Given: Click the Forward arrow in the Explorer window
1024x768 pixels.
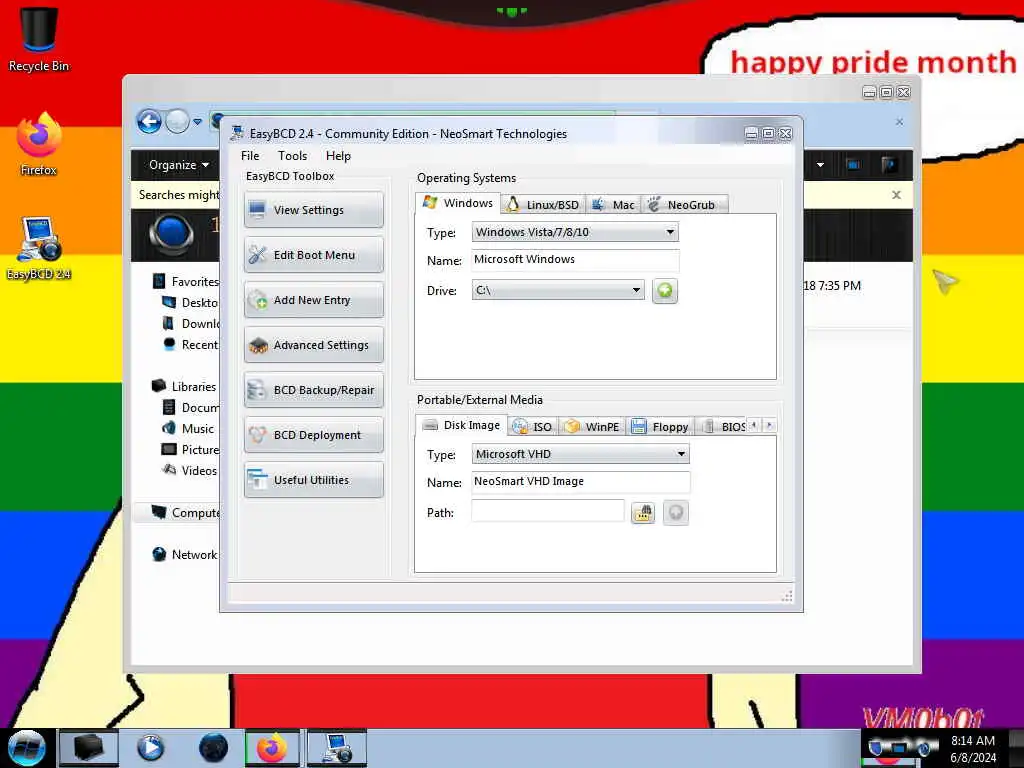Looking at the screenshot, I should [177, 121].
